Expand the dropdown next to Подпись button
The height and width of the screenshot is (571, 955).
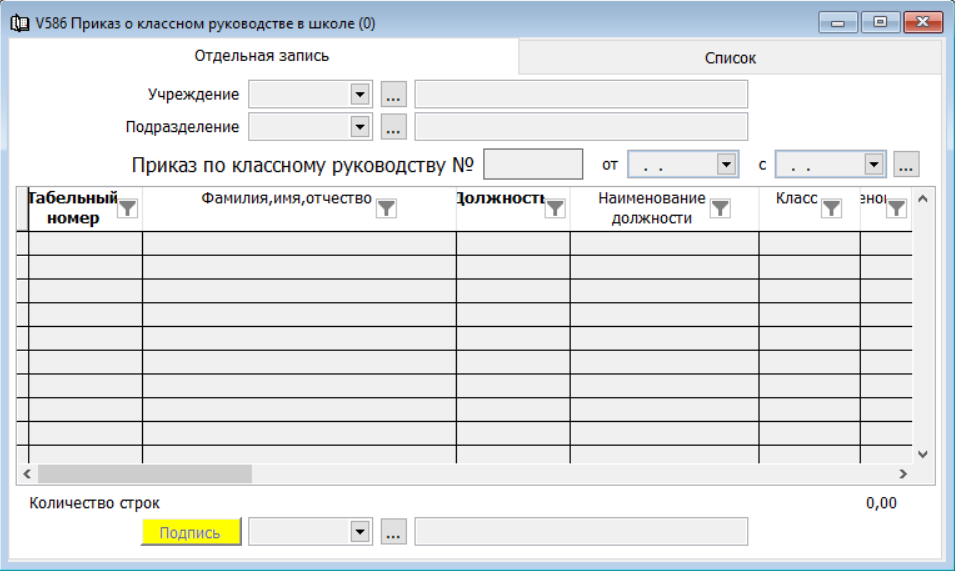(360, 532)
